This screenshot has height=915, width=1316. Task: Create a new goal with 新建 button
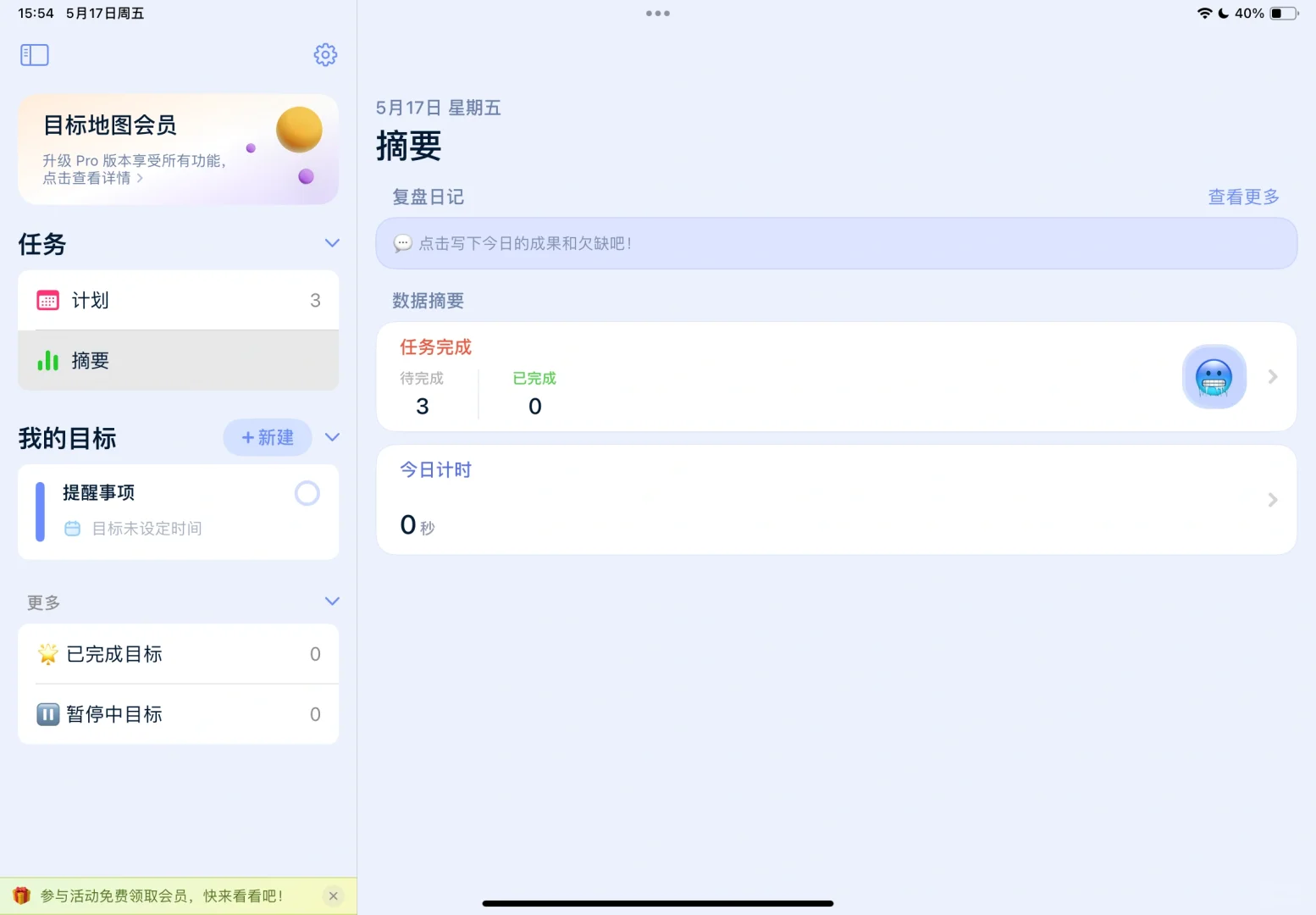(x=268, y=437)
